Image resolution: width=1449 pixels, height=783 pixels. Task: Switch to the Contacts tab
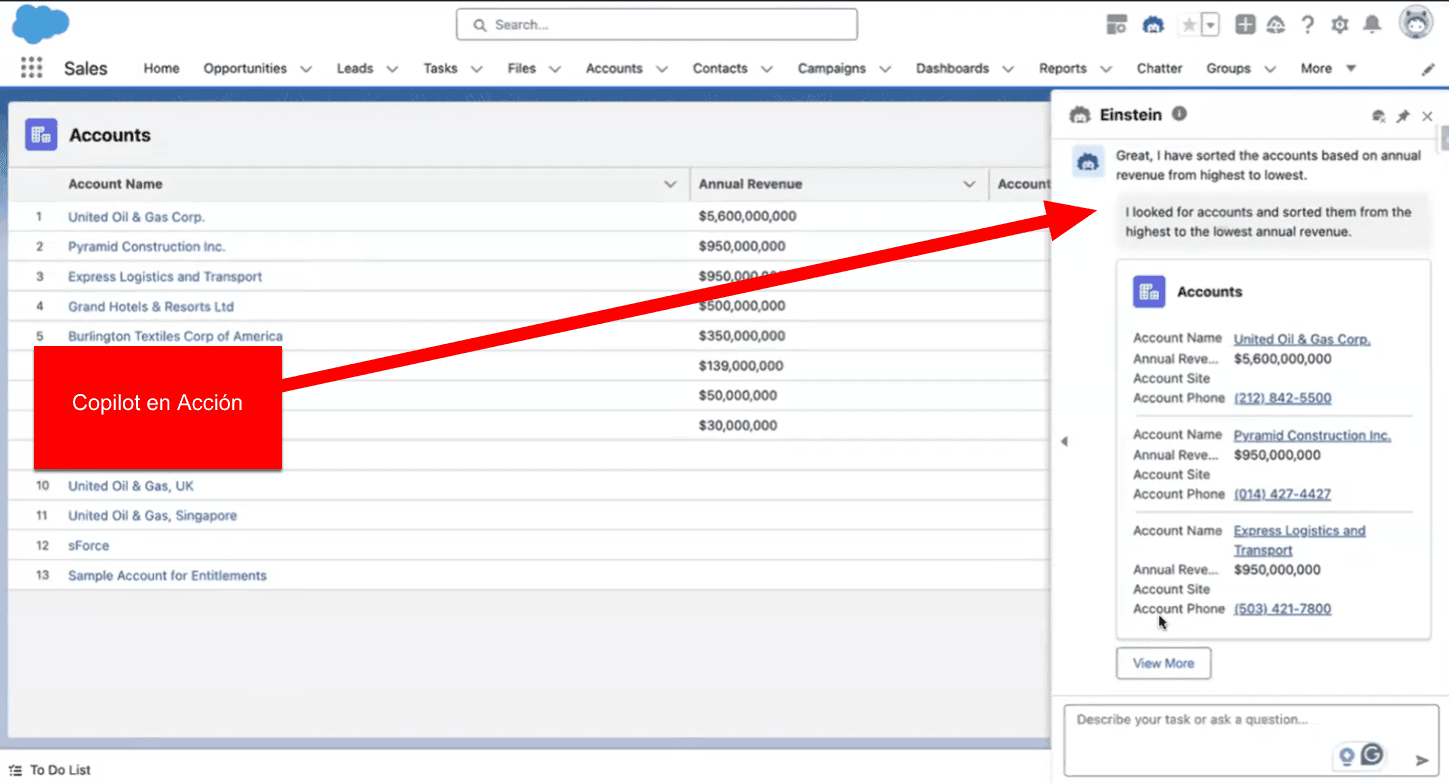(x=720, y=68)
